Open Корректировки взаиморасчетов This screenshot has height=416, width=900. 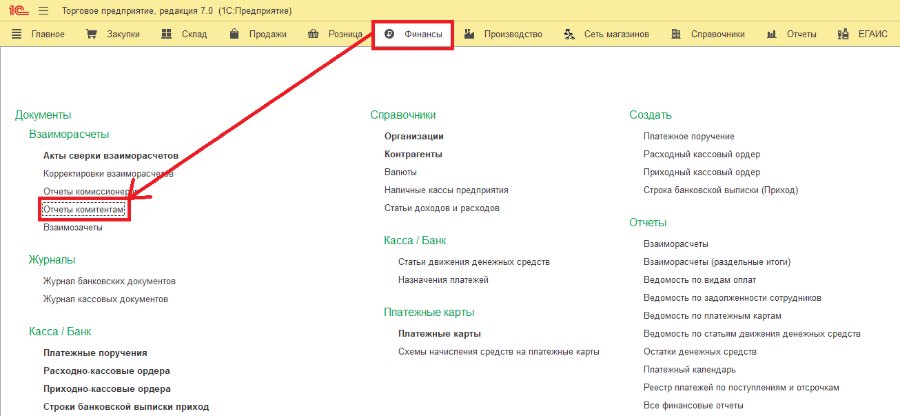point(108,173)
